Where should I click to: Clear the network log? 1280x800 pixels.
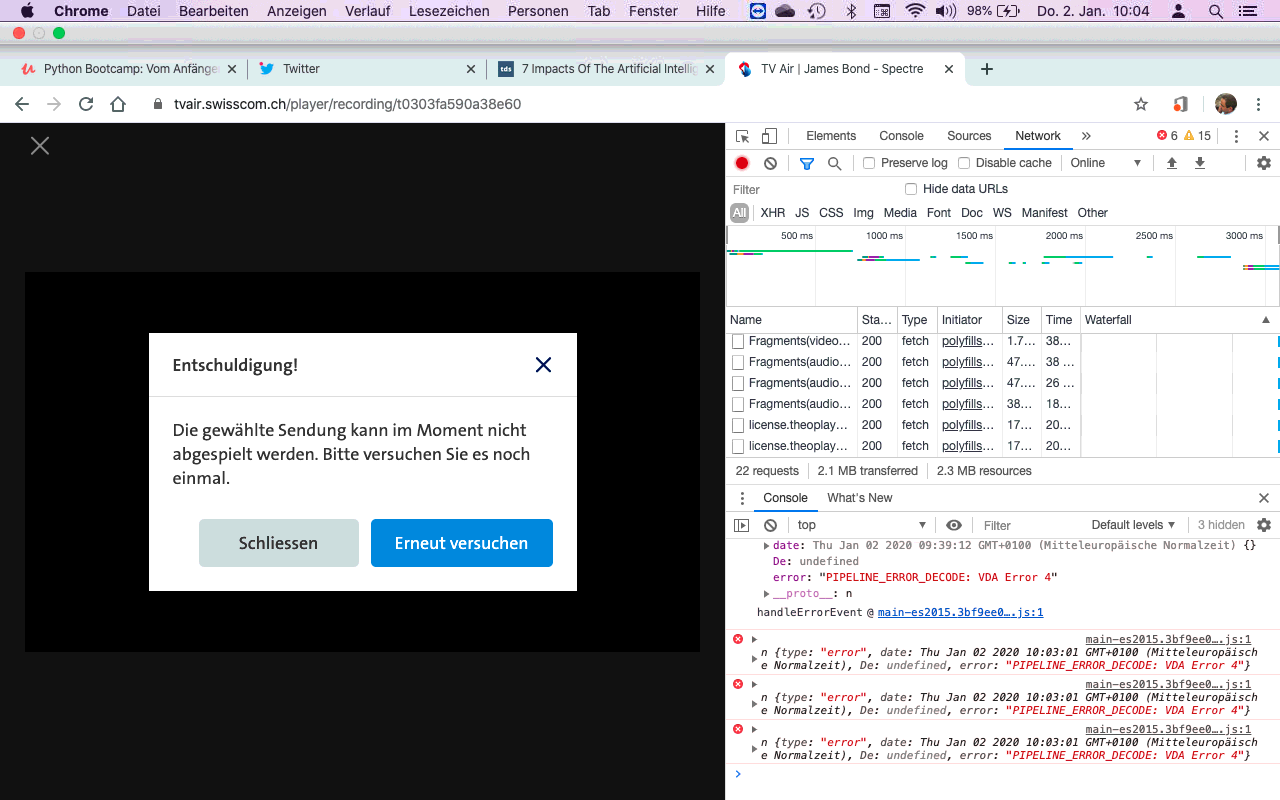(x=770, y=163)
